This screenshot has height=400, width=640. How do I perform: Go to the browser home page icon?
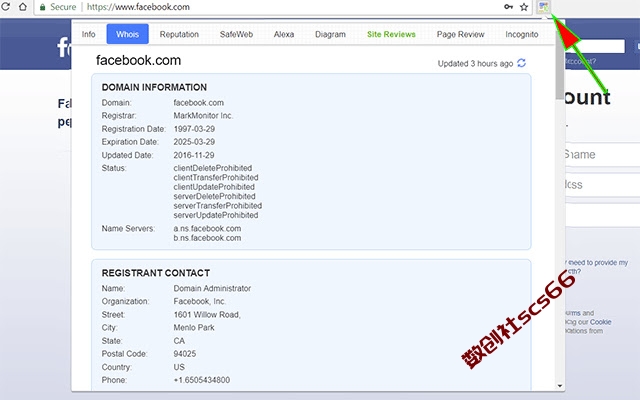[23, 7]
